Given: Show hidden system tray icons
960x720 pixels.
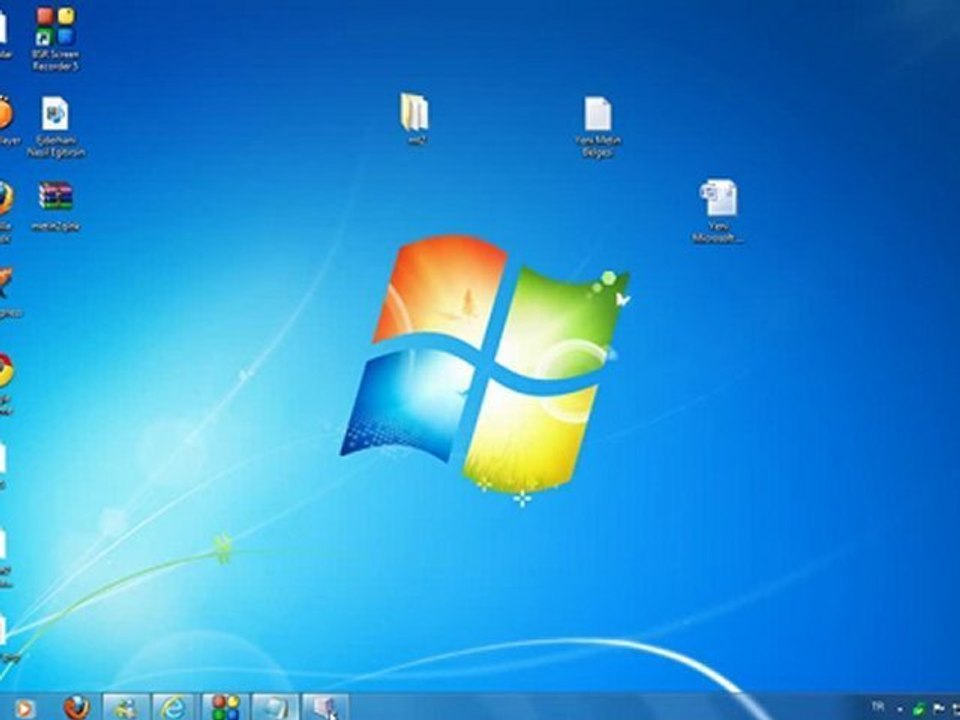Looking at the screenshot, I should pyautogui.click(x=899, y=709).
